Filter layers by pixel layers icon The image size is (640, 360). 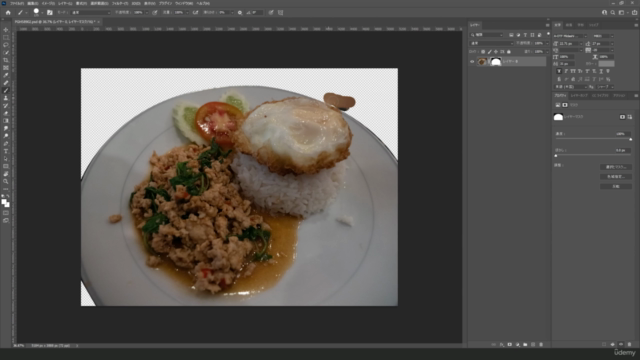[x=511, y=35]
